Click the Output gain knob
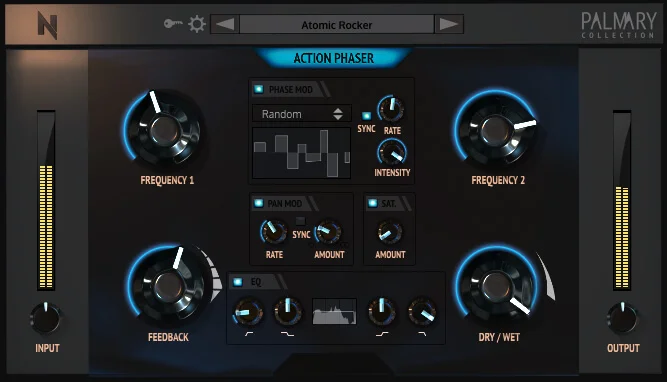This screenshot has height=382, width=667. coord(622,318)
